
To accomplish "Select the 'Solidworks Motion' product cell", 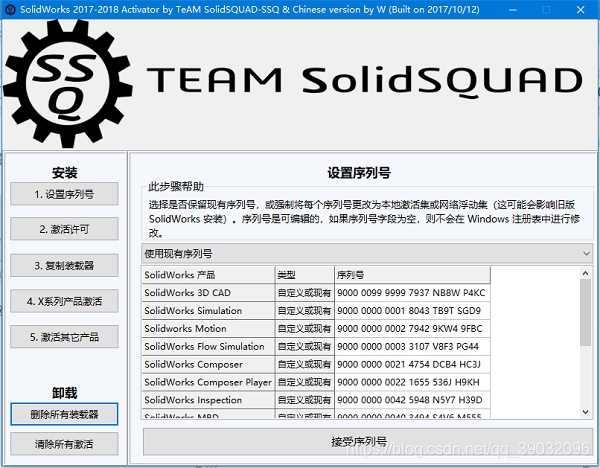I will pos(208,328).
